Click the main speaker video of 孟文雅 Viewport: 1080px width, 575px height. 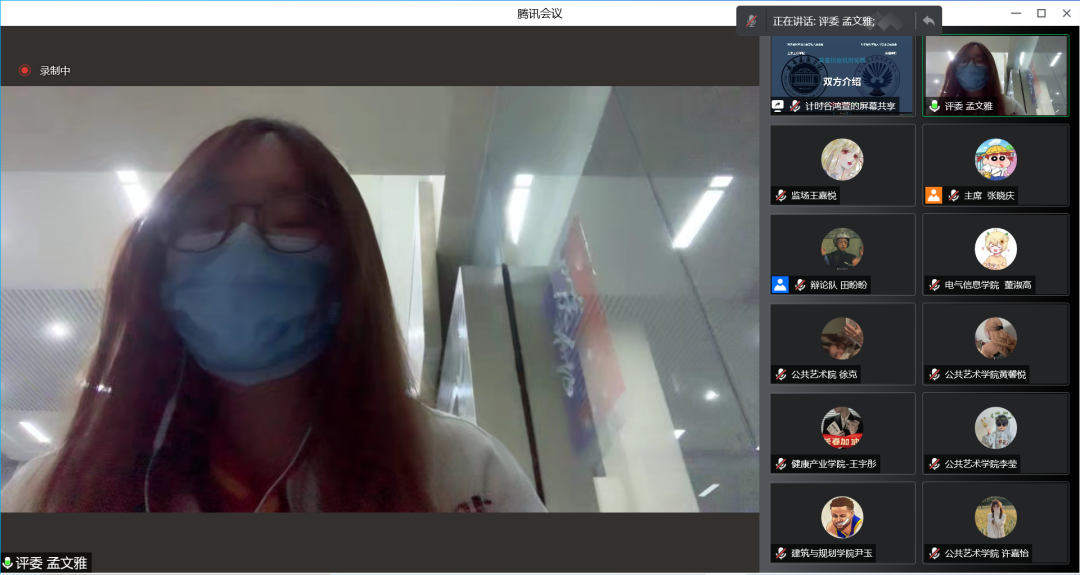[x=380, y=299]
